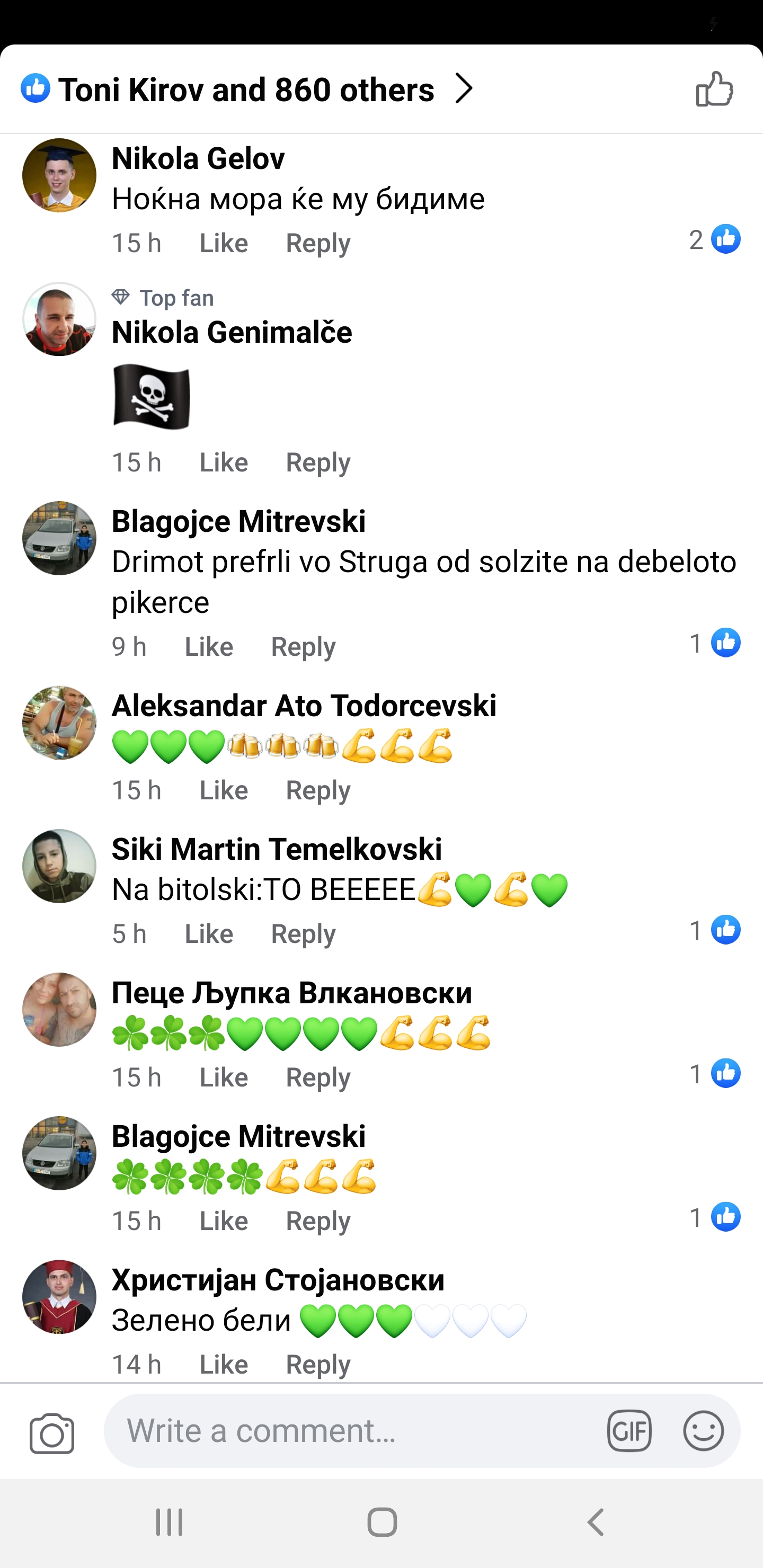Viewport: 763px width, 1568px height.
Task: Open the Android recent apps button
Action: coord(169,1522)
